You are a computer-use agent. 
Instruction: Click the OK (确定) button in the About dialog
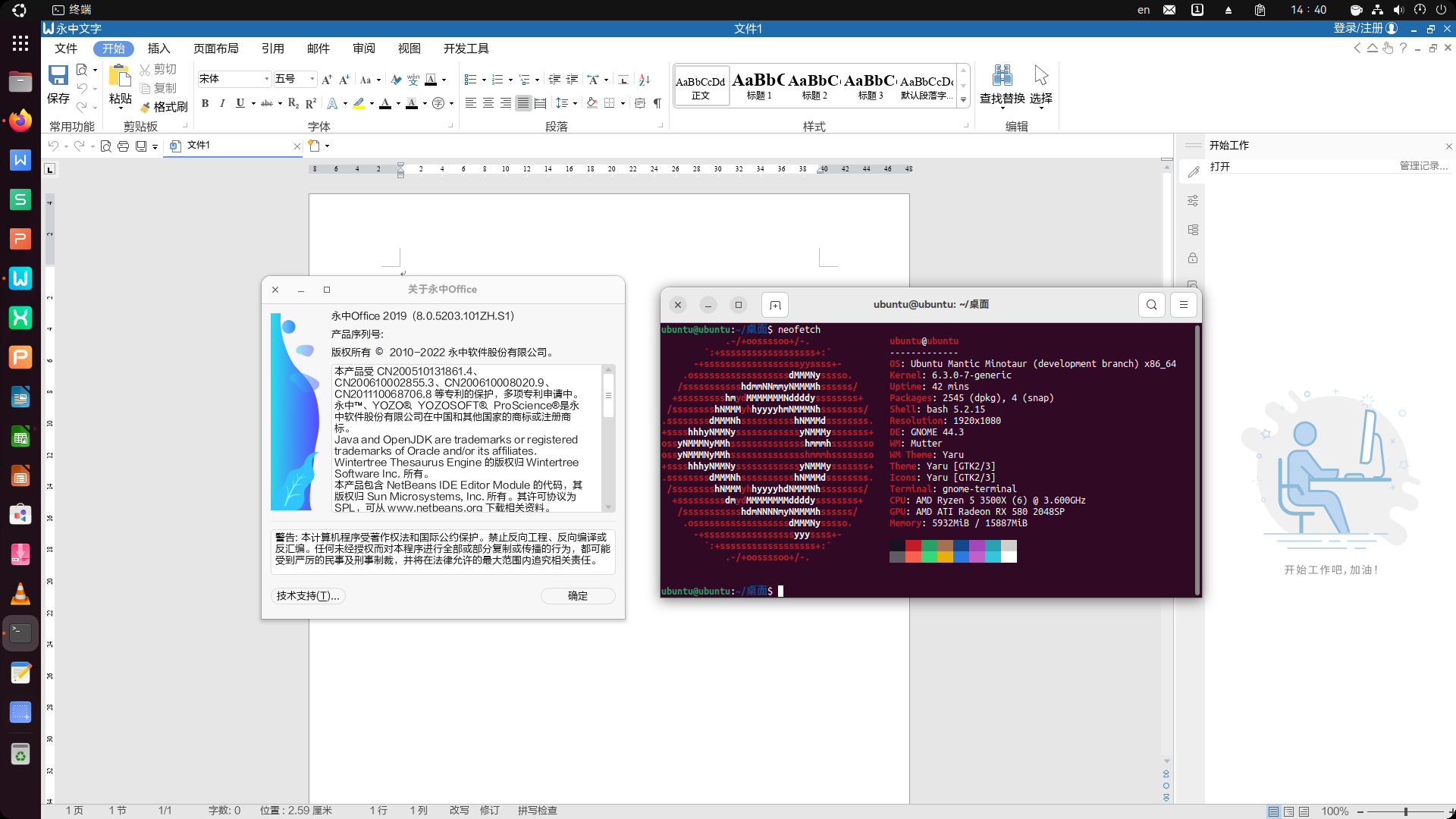[578, 596]
